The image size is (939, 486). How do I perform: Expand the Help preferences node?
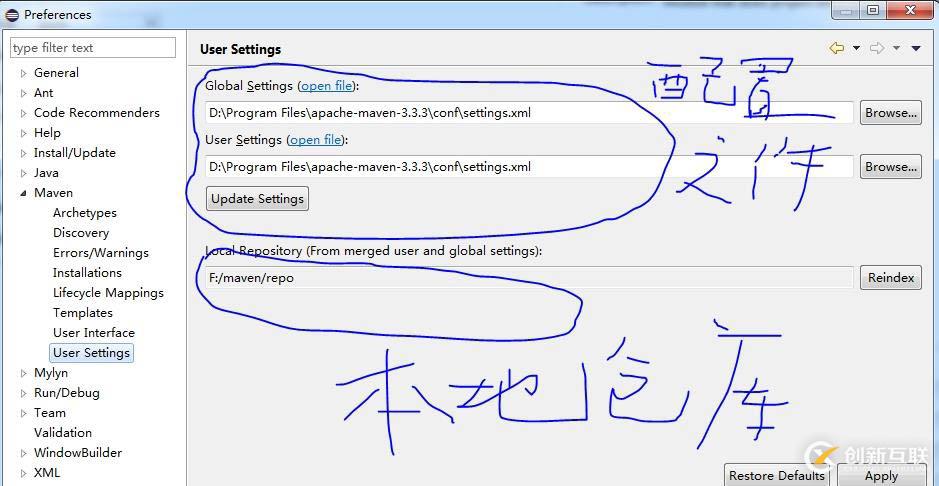(23, 133)
